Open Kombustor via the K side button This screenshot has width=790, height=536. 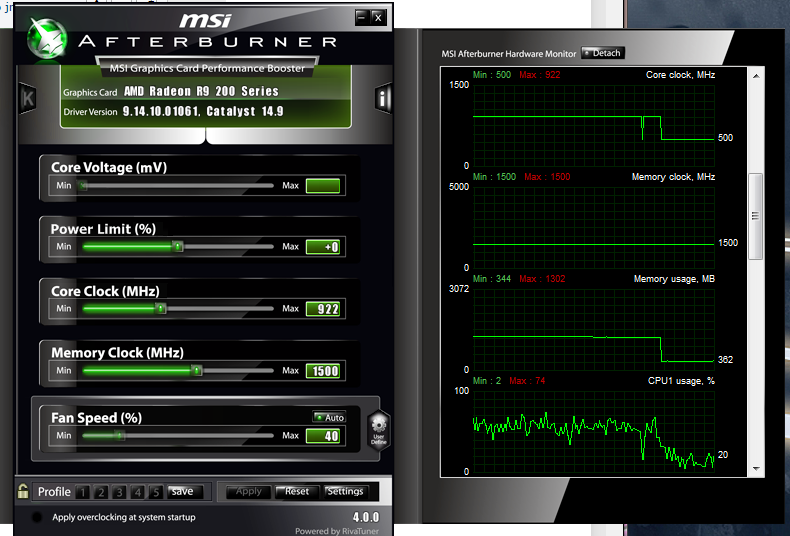pos(27,98)
